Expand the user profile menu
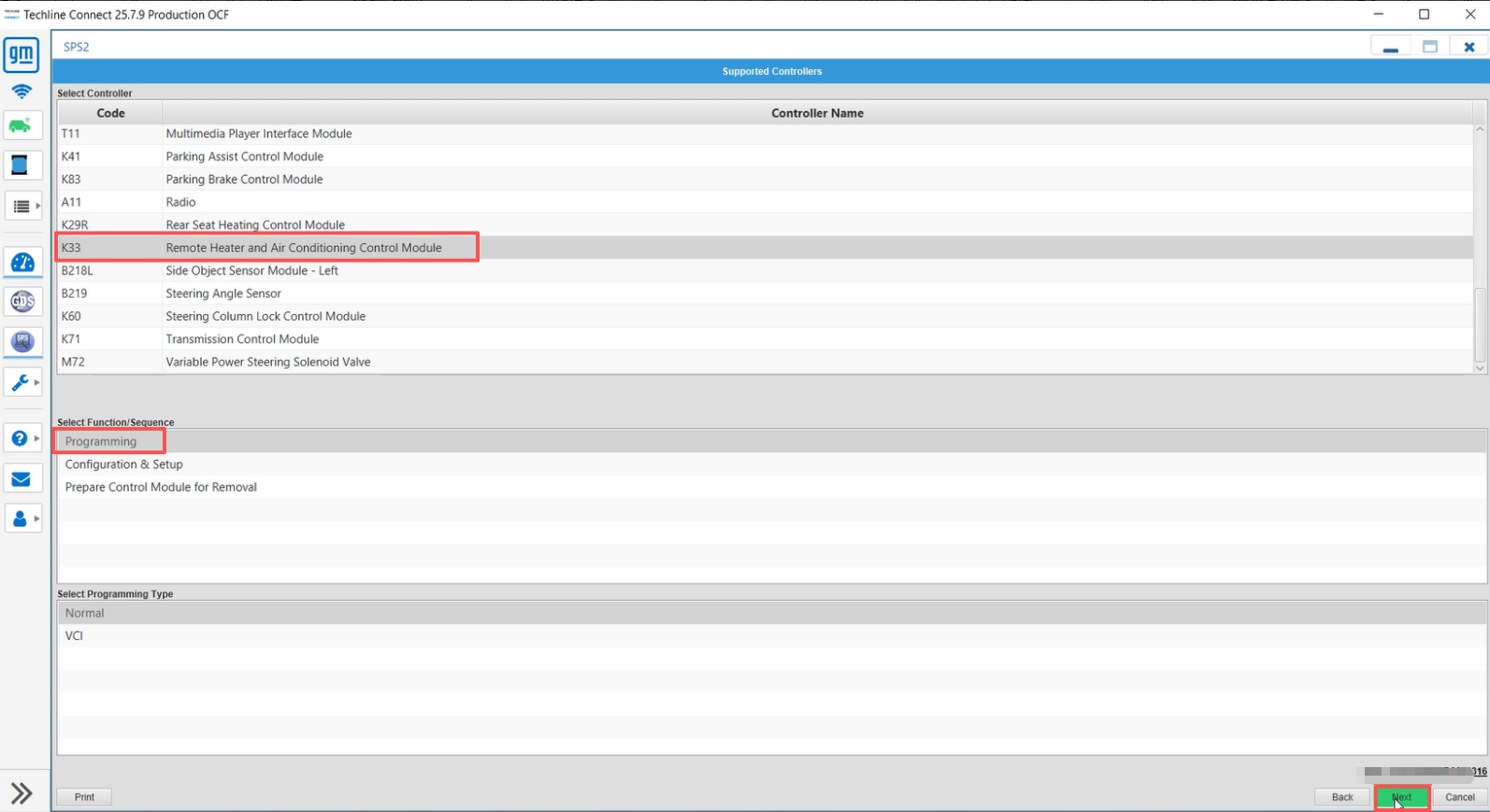Image resolution: width=1490 pixels, height=812 pixels. (x=22, y=519)
